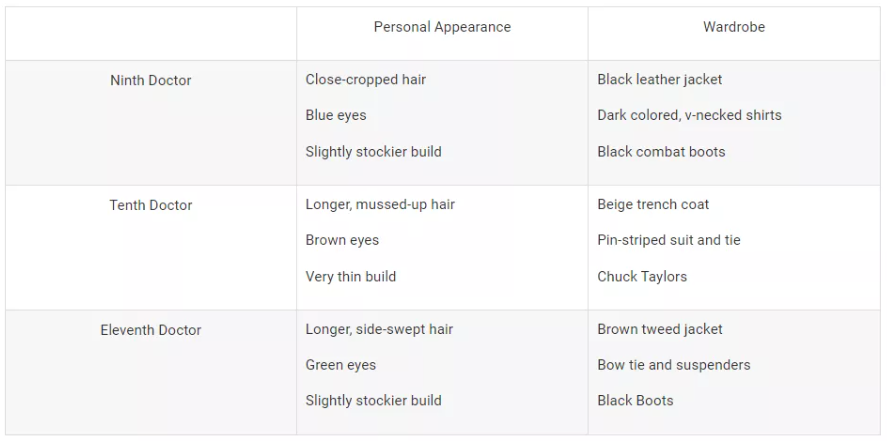Click Black leather jacket text
887x443 pixels.
click(659, 79)
